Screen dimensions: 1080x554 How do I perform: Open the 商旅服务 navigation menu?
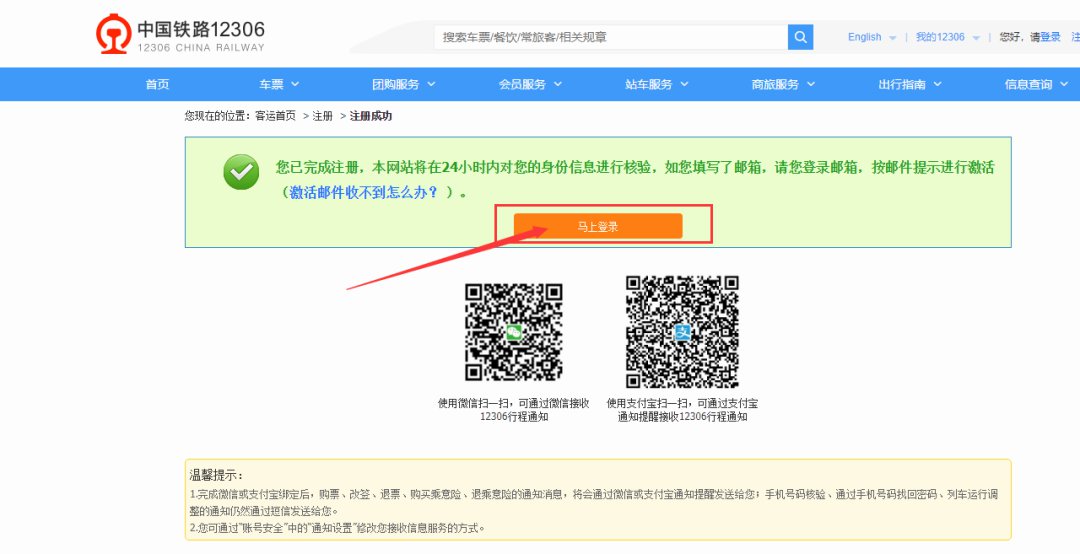775,84
